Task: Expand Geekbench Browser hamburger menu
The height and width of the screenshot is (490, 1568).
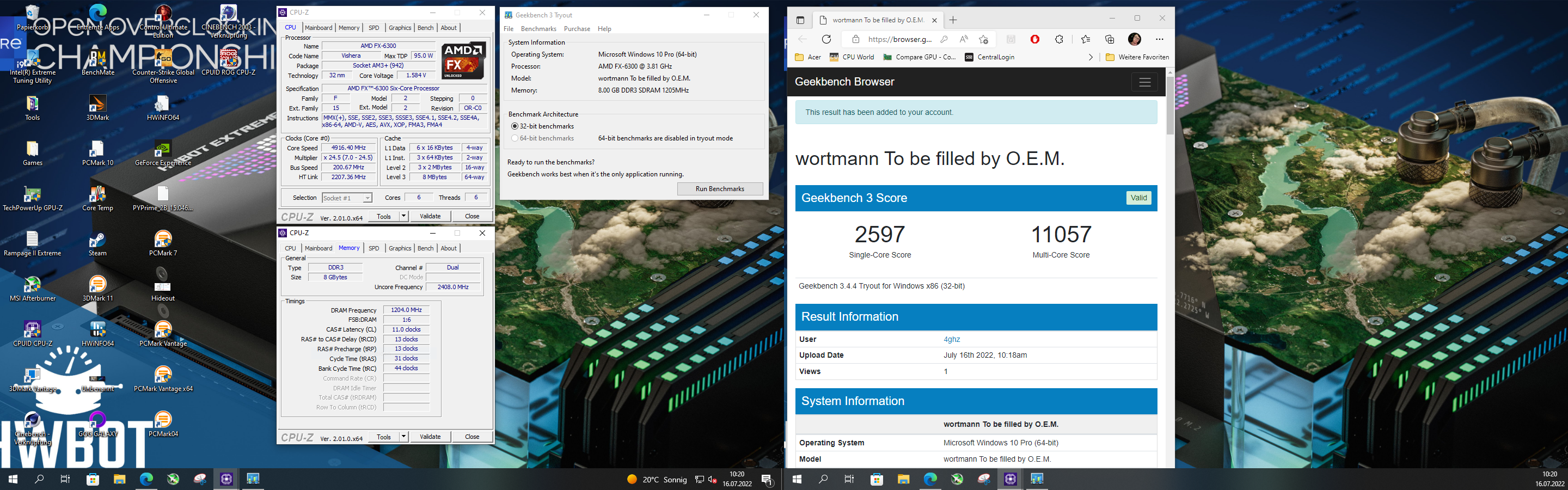Action: (x=1144, y=82)
